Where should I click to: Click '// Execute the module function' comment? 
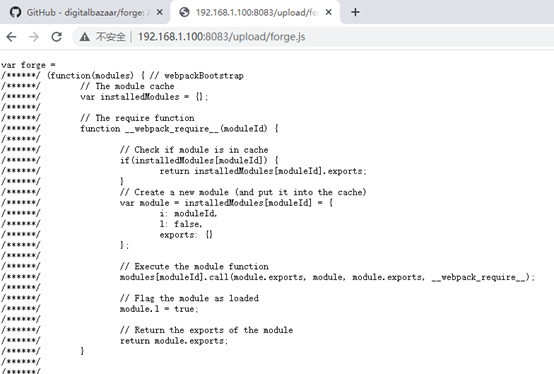194,266
